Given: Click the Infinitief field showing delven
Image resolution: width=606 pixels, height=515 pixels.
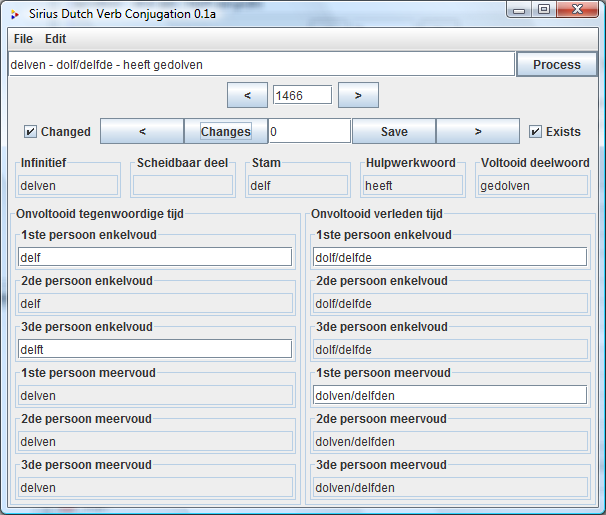Looking at the screenshot, I should click(68, 185).
